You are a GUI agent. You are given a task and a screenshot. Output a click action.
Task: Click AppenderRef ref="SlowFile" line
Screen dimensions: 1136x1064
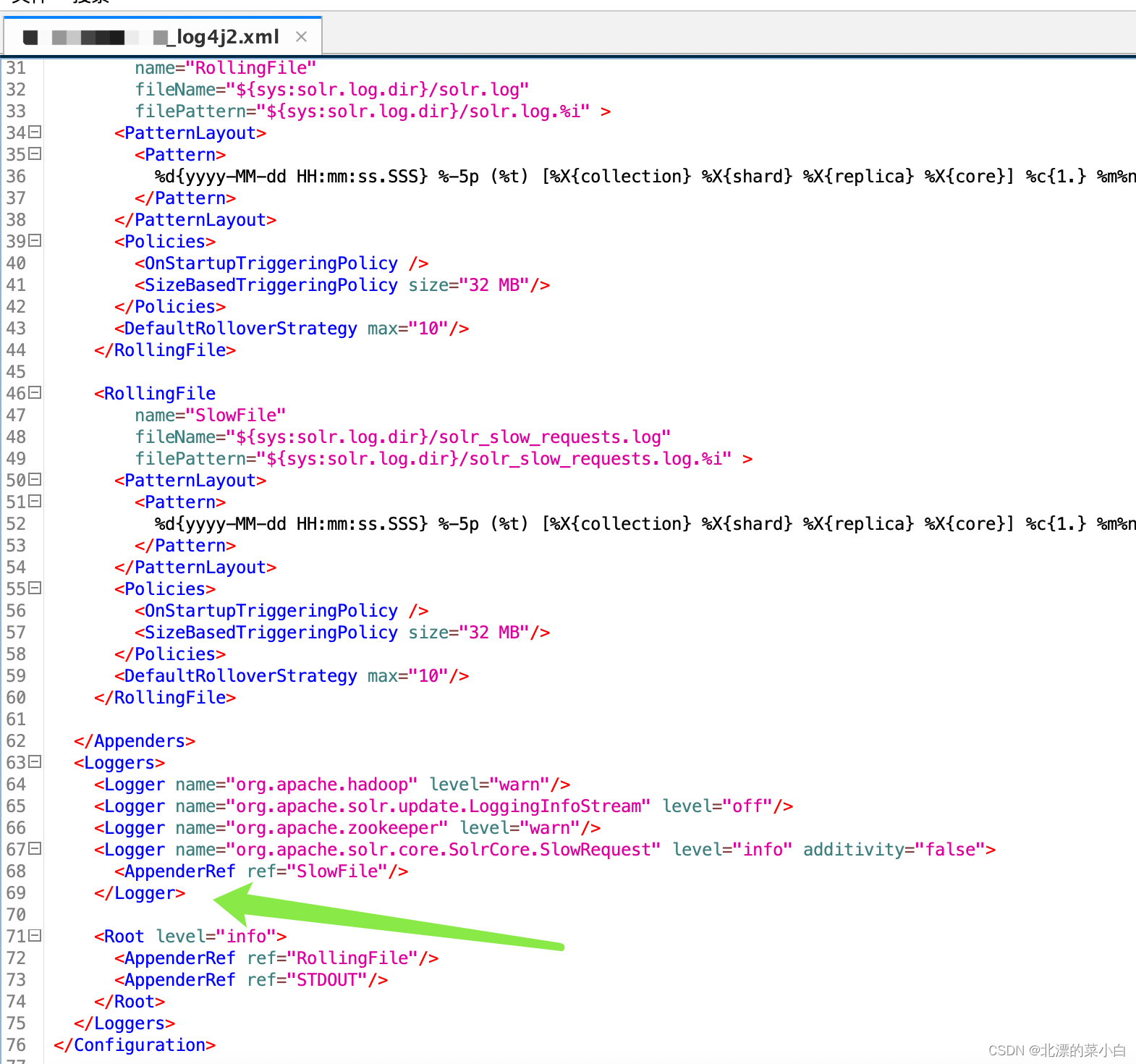click(261, 871)
